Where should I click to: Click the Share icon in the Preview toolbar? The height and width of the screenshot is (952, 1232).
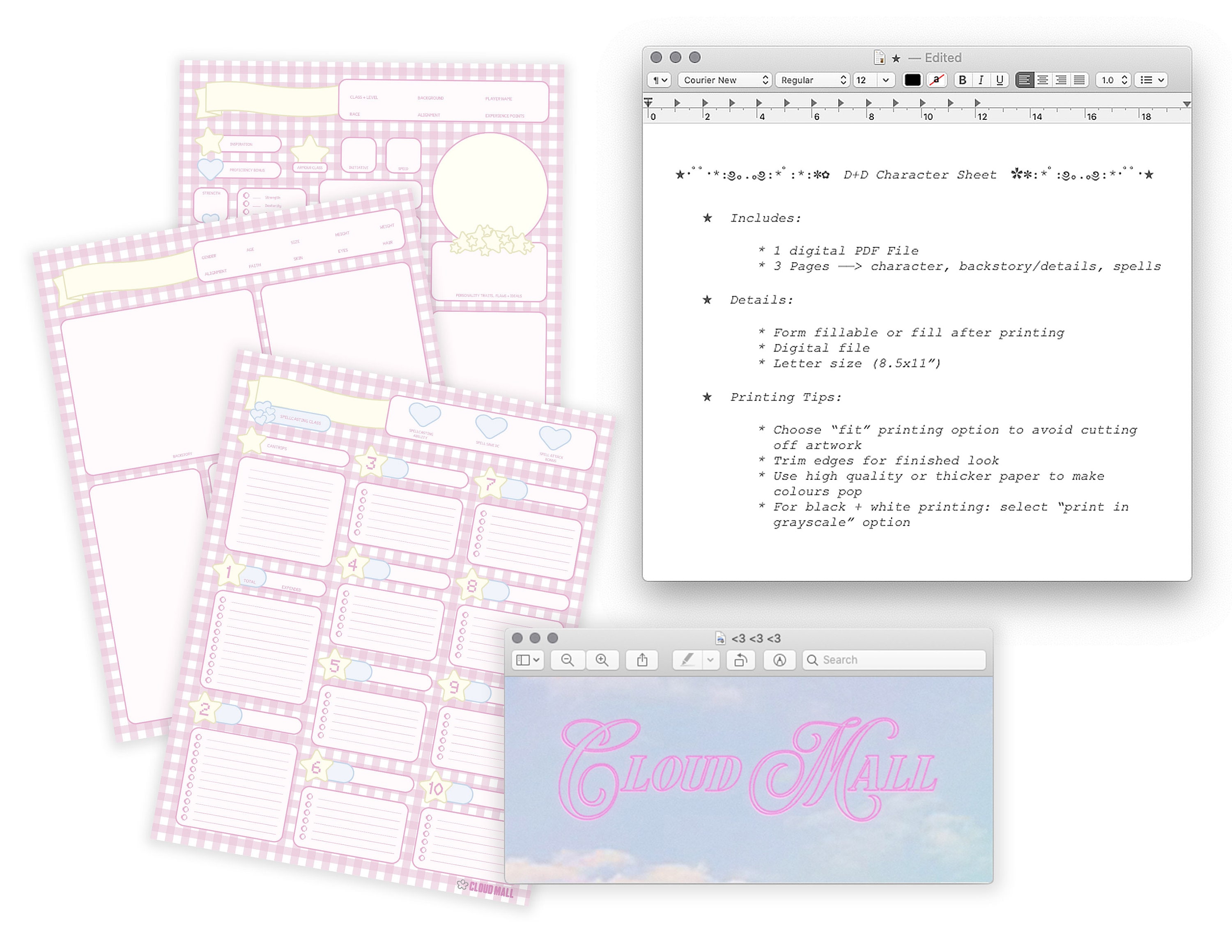643,660
